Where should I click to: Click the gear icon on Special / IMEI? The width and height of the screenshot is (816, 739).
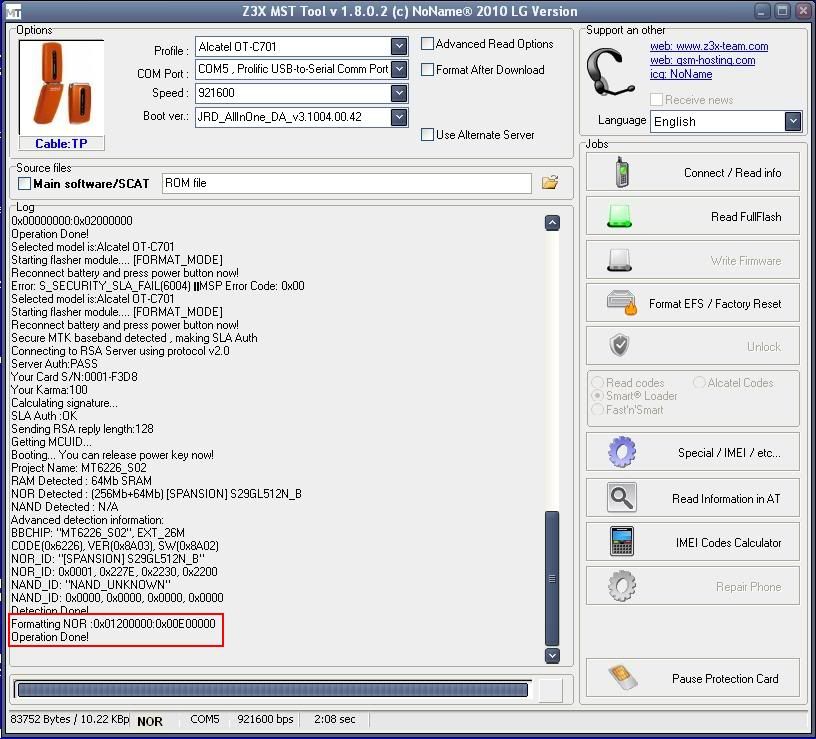pyautogui.click(x=621, y=452)
